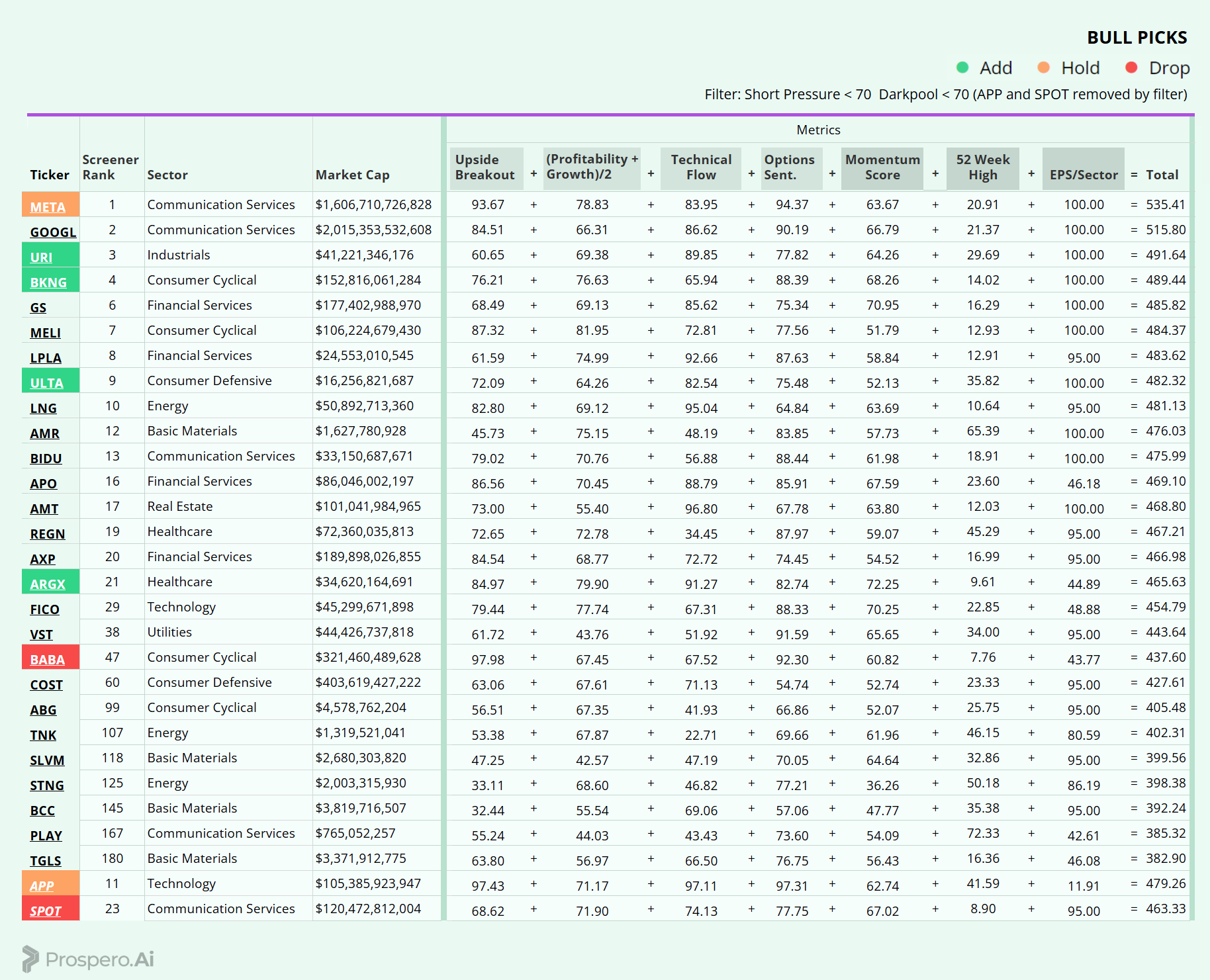Open the REGN ticker link
Screen dimensions: 1210x980
pos(48,534)
